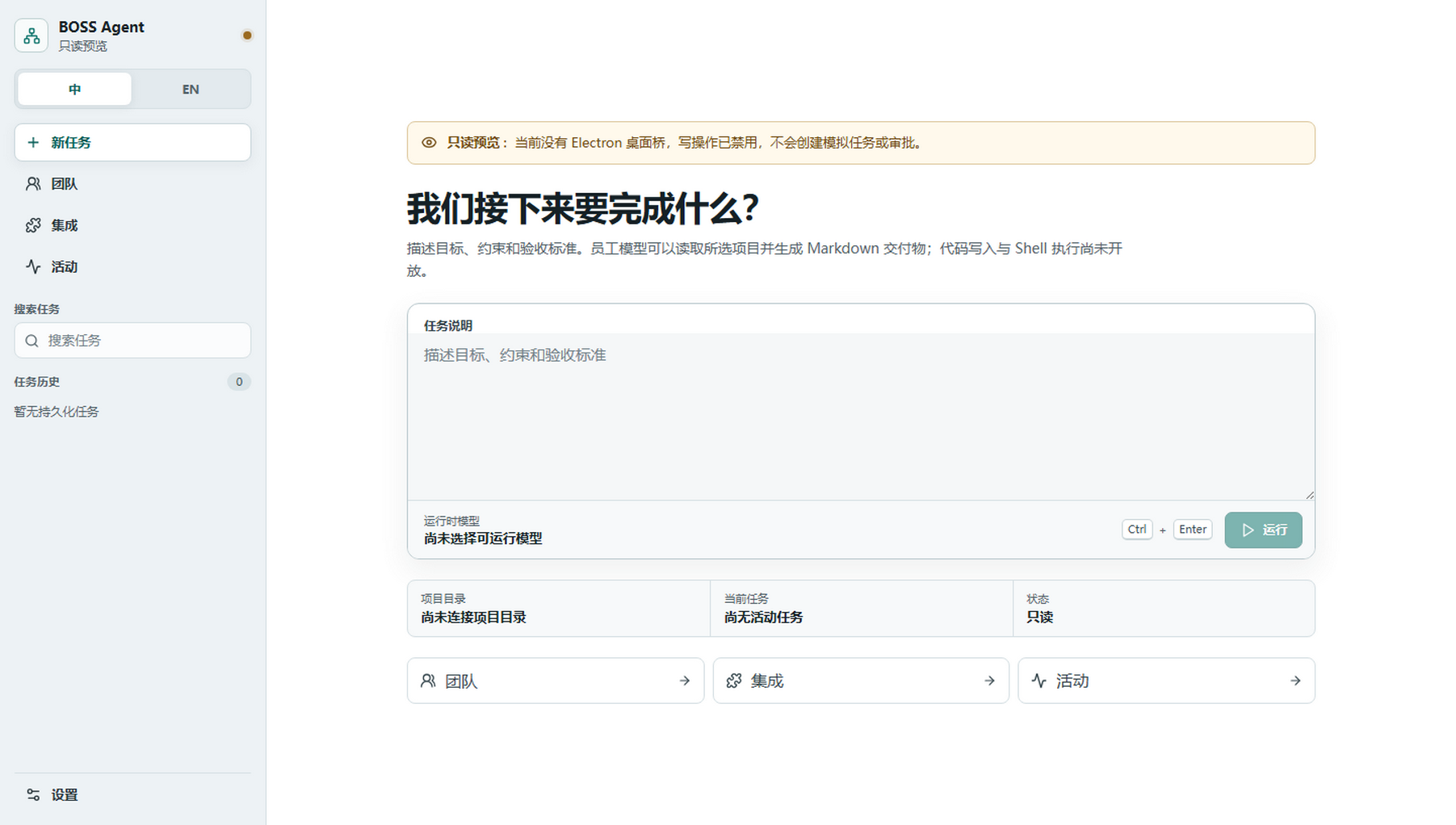Click the 只读预览 subtitle under BOSS Agent
The height and width of the screenshot is (825, 1456).
(82, 46)
